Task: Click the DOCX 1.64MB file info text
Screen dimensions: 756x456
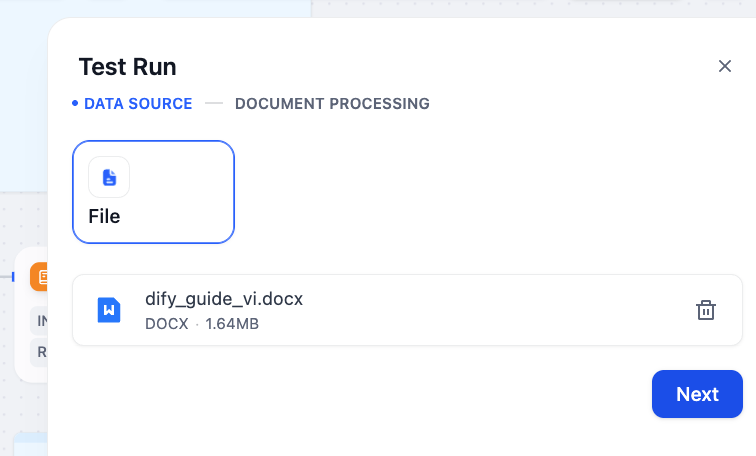Action: pyautogui.click(x=202, y=323)
